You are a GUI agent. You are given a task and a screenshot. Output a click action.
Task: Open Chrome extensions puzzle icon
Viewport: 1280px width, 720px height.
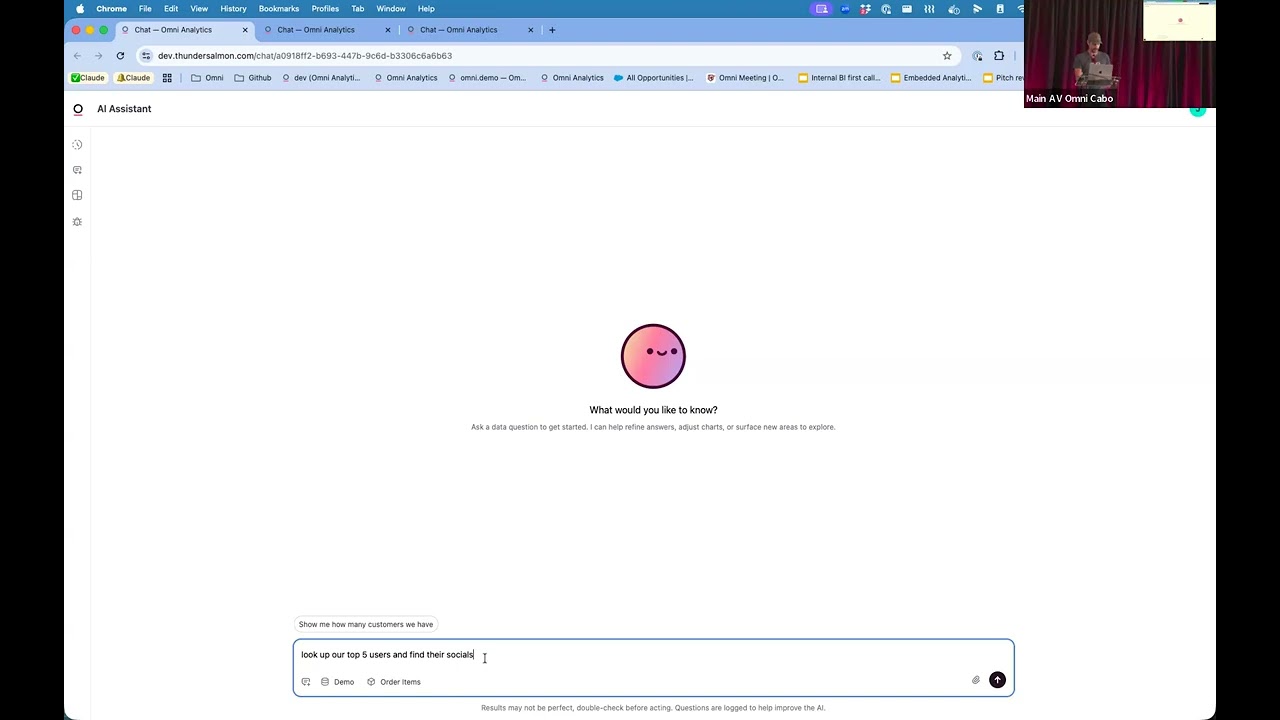click(x=999, y=56)
